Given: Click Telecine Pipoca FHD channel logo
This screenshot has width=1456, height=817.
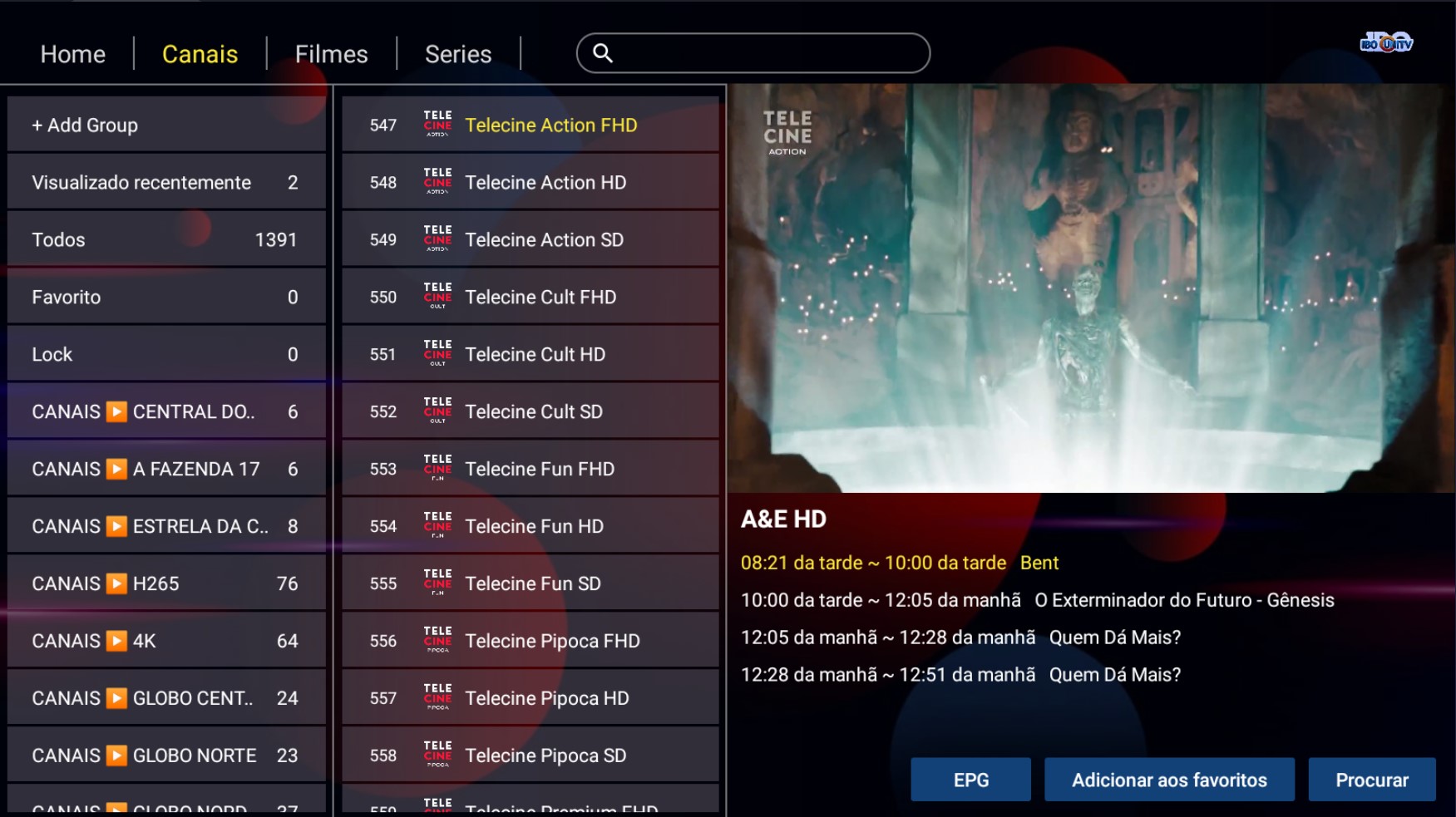Looking at the screenshot, I should (437, 641).
